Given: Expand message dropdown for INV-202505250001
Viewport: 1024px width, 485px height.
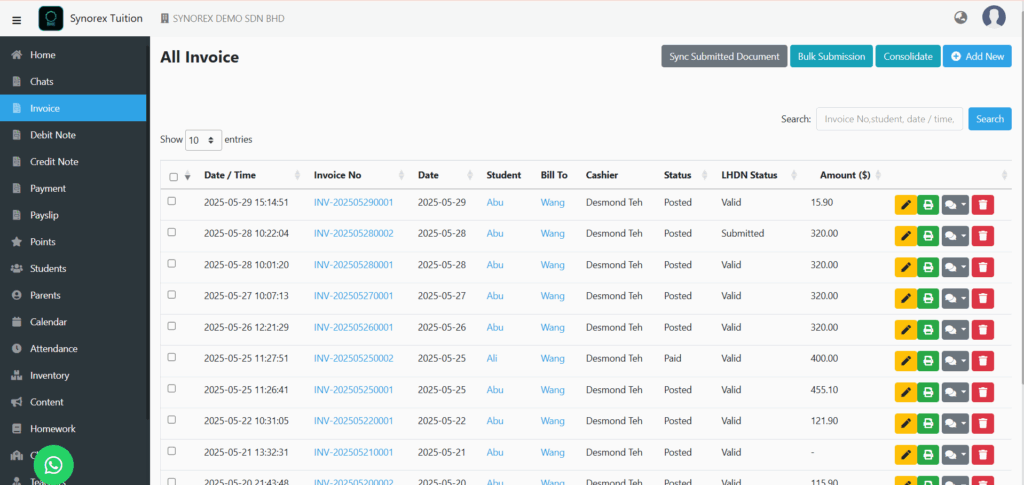Looking at the screenshot, I should coord(955,392).
